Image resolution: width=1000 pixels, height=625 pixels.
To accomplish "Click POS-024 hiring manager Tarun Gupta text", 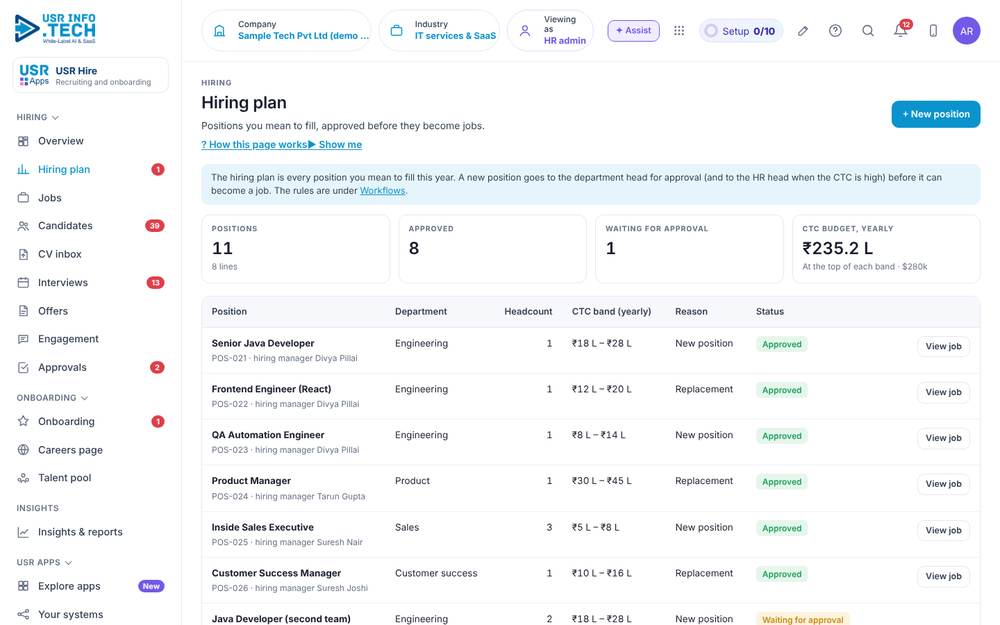I will (x=288, y=496).
